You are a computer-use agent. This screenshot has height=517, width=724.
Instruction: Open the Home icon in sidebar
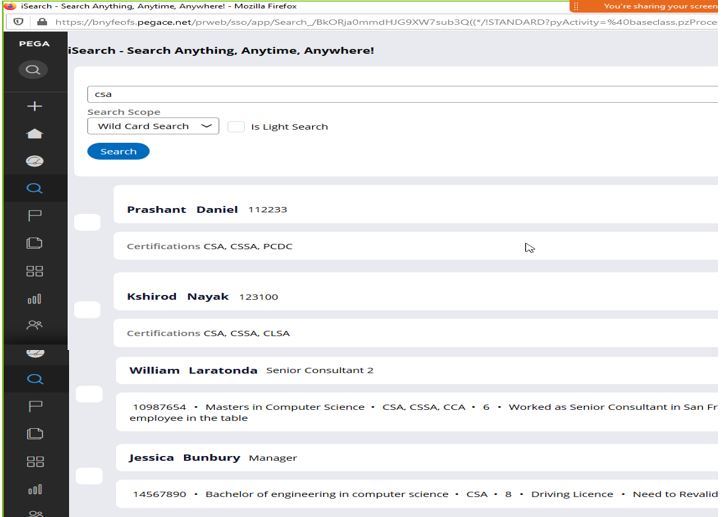coord(35,134)
